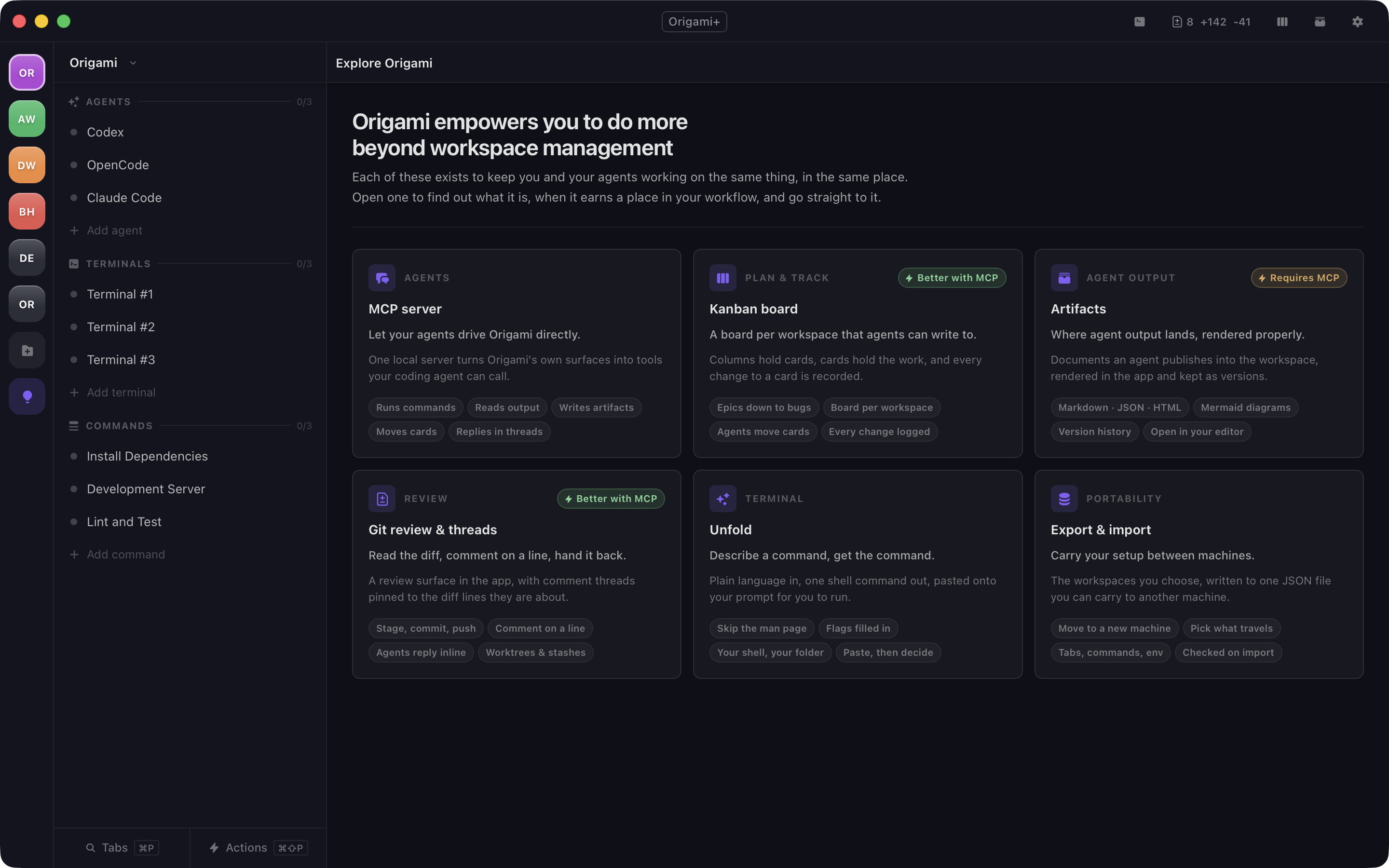The width and height of the screenshot is (1389, 868).
Task: Open the terminal icon in title bar
Action: (1139, 22)
